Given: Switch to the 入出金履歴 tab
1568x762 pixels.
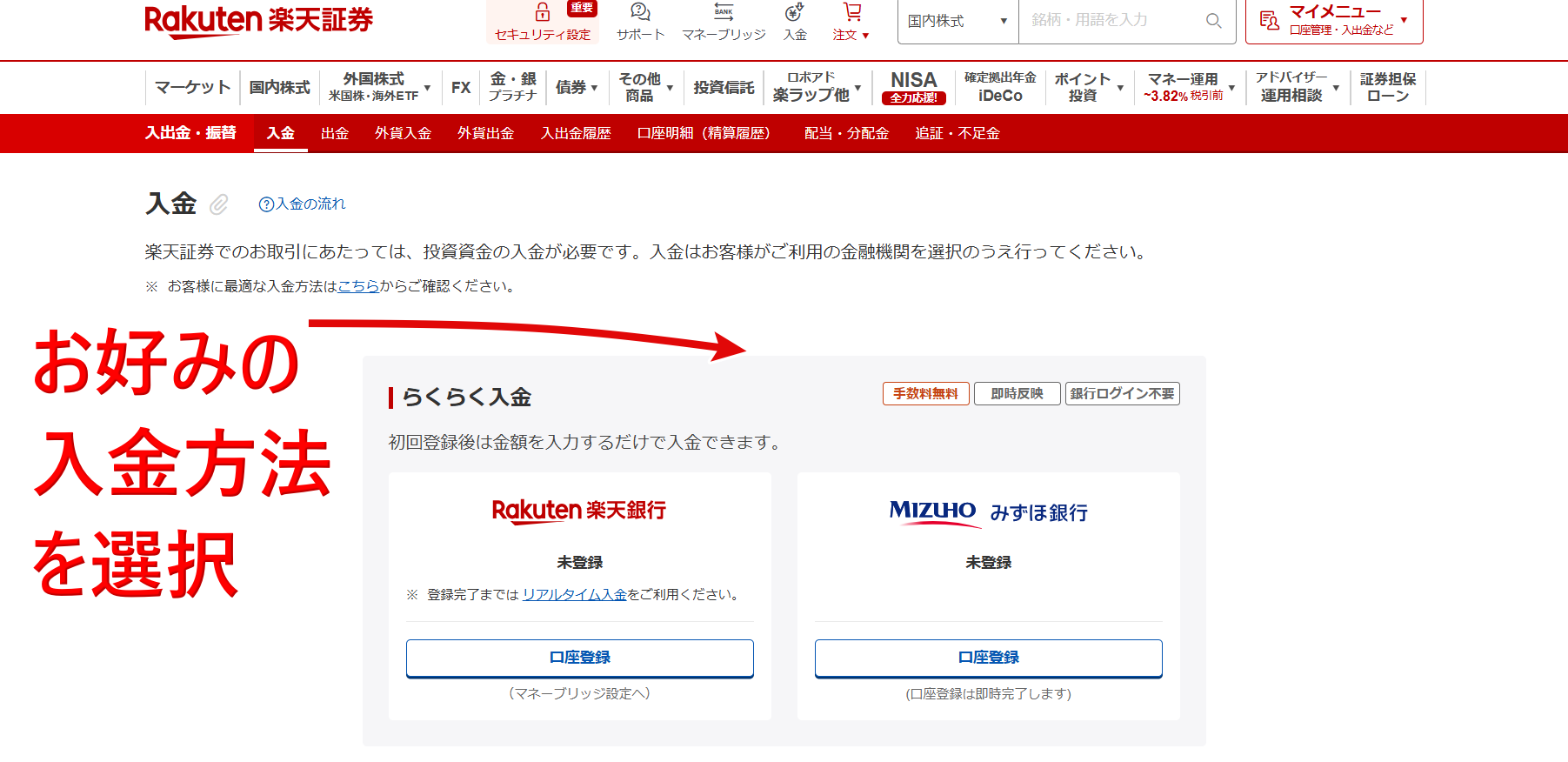Looking at the screenshot, I should [576, 133].
